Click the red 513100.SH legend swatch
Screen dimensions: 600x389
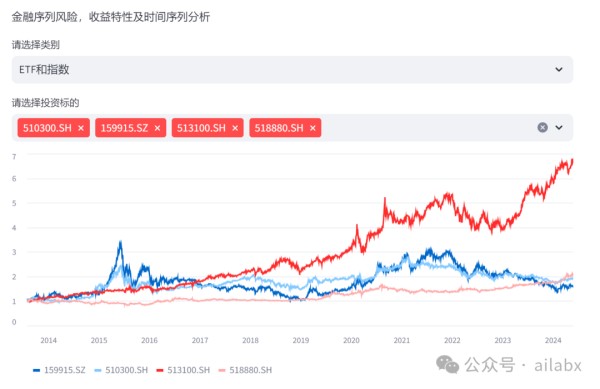pyautogui.click(x=160, y=370)
